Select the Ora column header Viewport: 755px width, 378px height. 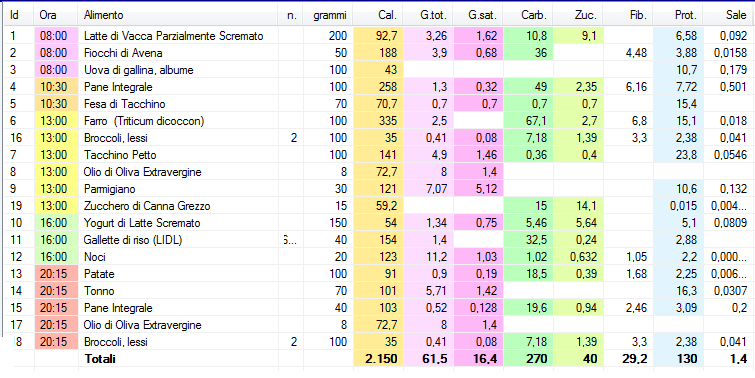coord(48,15)
